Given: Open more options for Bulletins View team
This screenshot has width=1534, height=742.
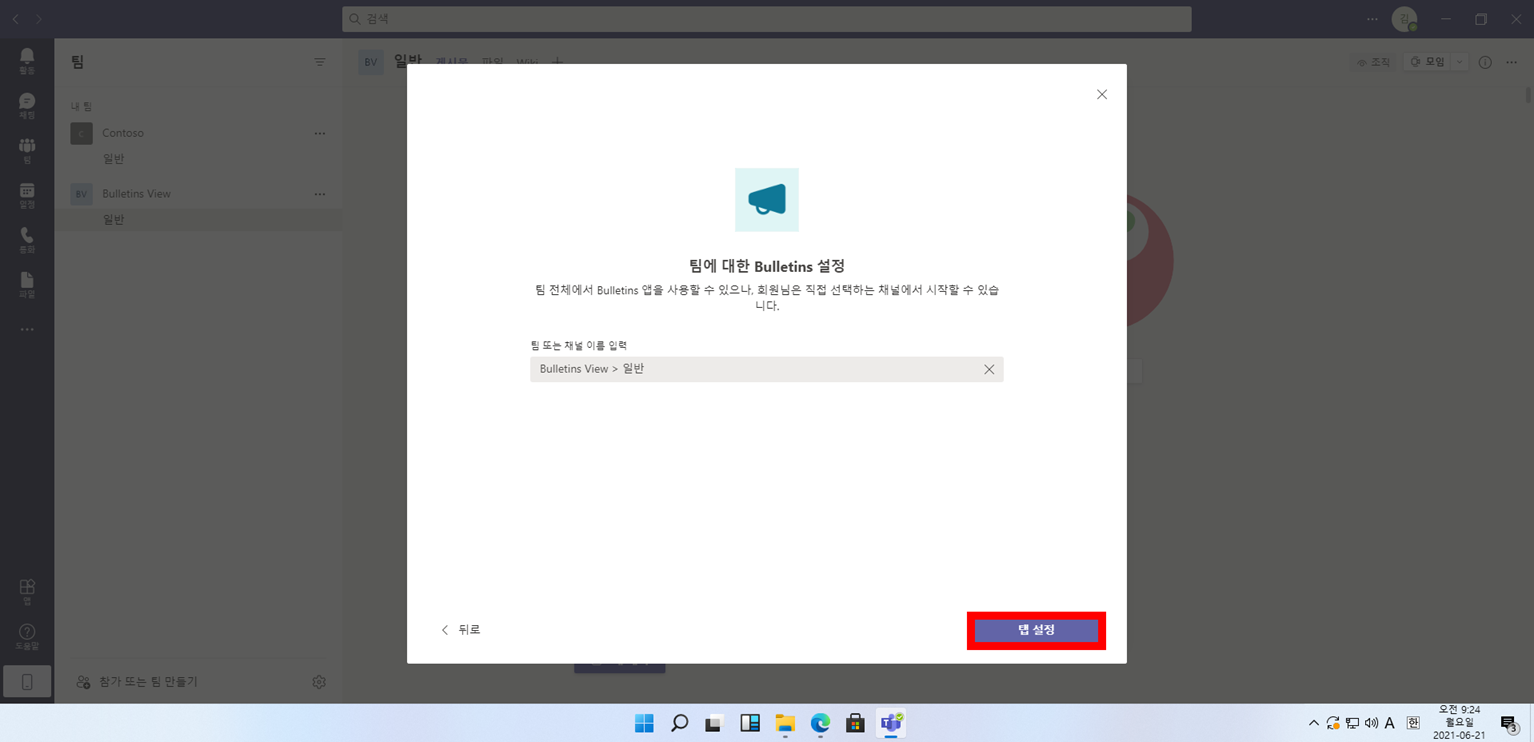Looking at the screenshot, I should pyautogui.click(x=320, y=194).
